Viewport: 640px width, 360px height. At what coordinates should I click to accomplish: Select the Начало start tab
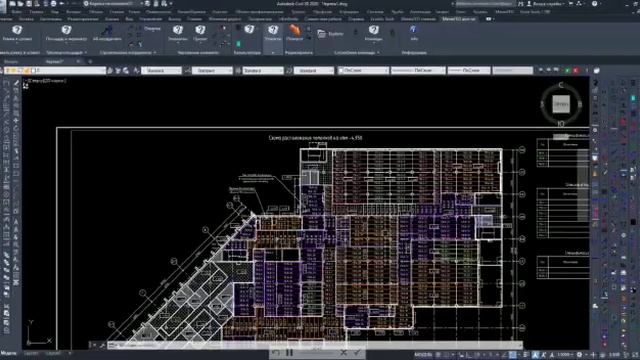(x=11, y=62)
